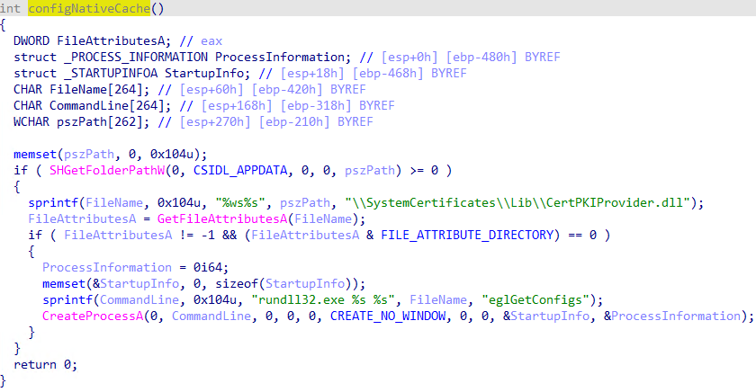756x391 pixels.
Task: Click the [ebp-210h] stack offset comment
Action: click(x=296, y=122)
